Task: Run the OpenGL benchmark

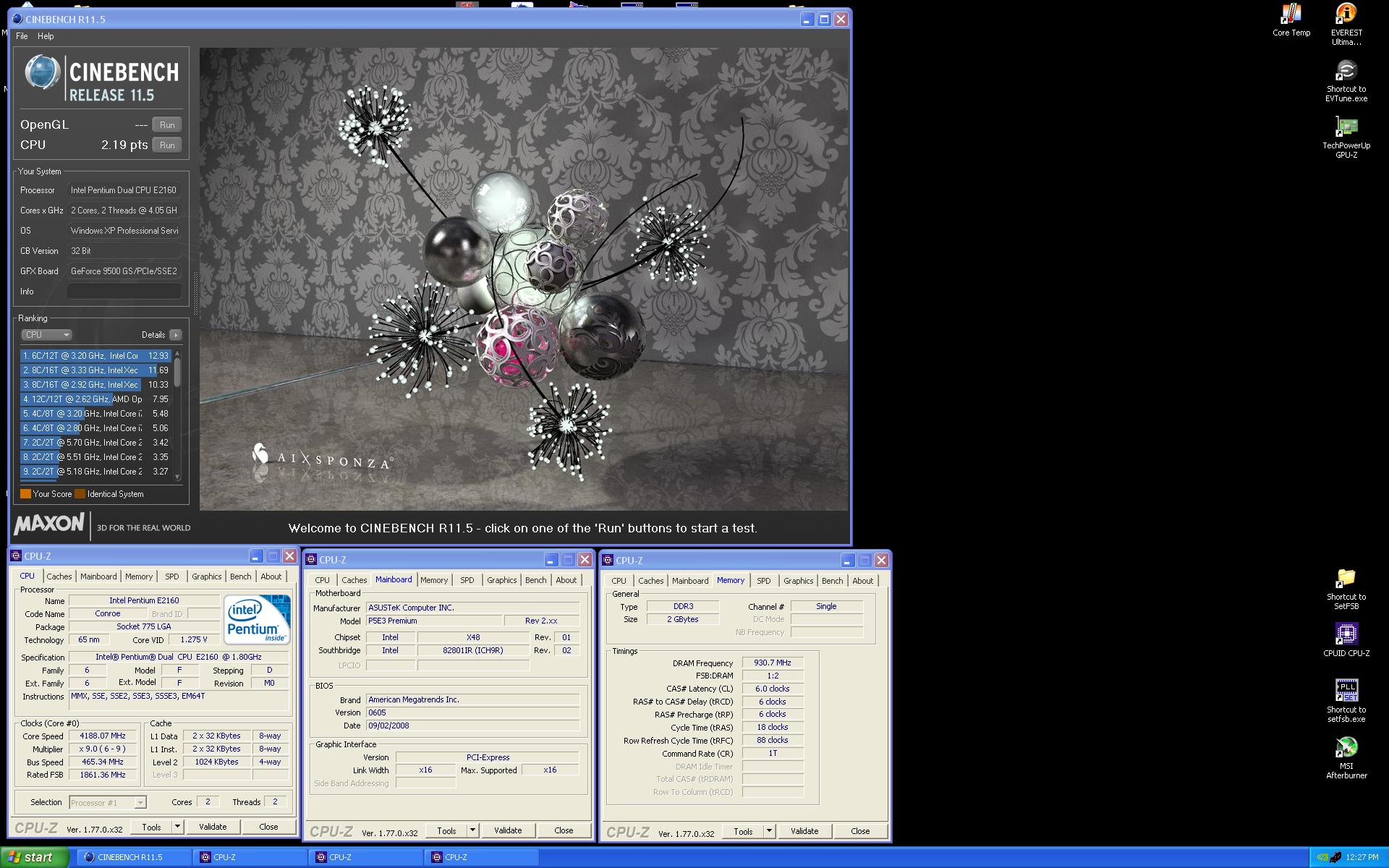Action: click(167, 125)
